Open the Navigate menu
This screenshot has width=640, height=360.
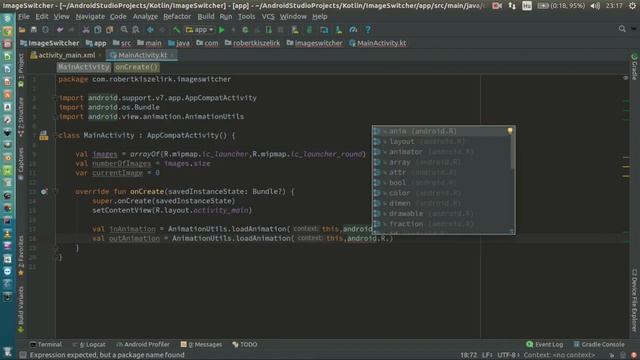(x=90, y=17)
